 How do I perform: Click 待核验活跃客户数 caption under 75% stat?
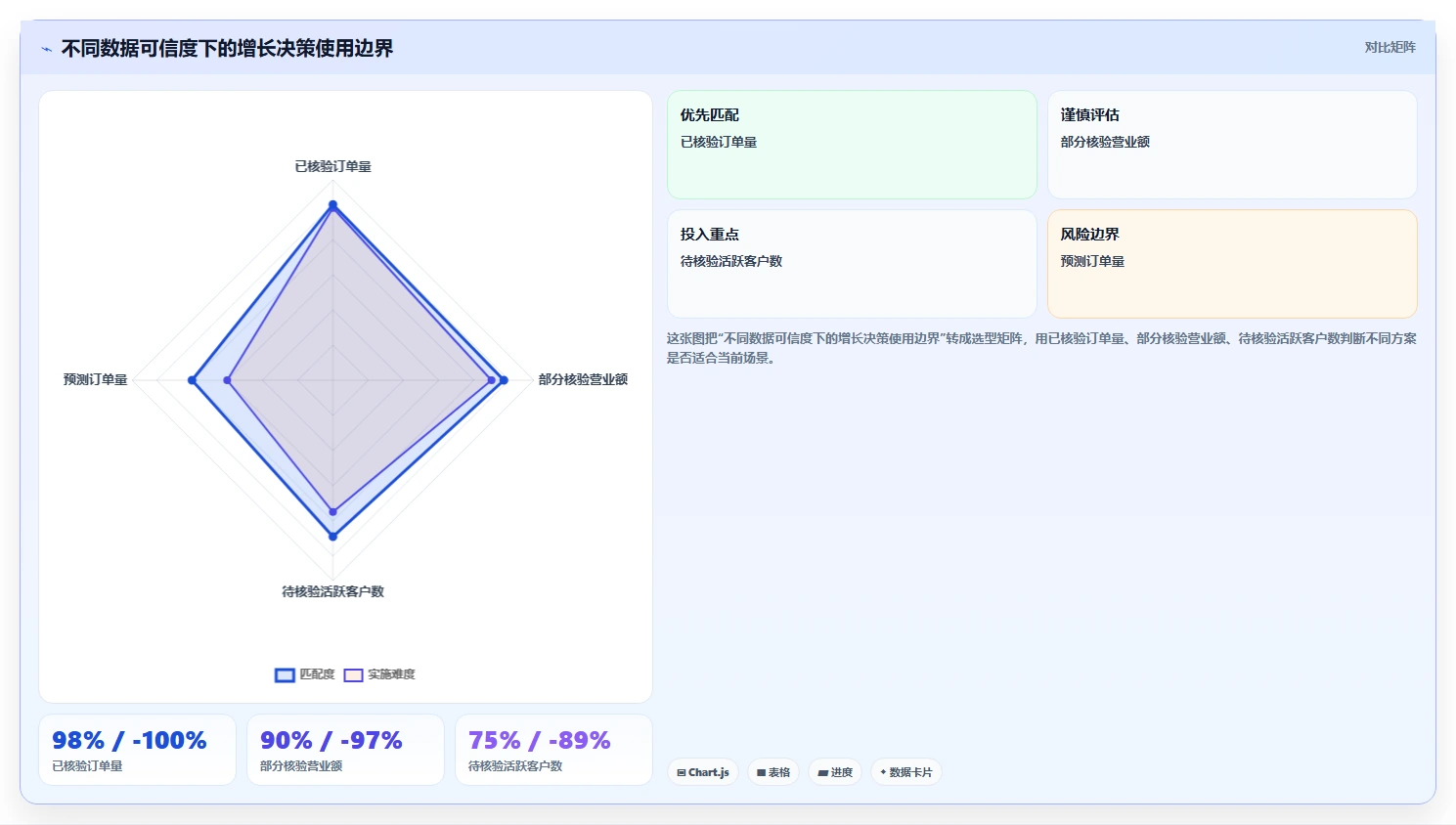[515, 766]
